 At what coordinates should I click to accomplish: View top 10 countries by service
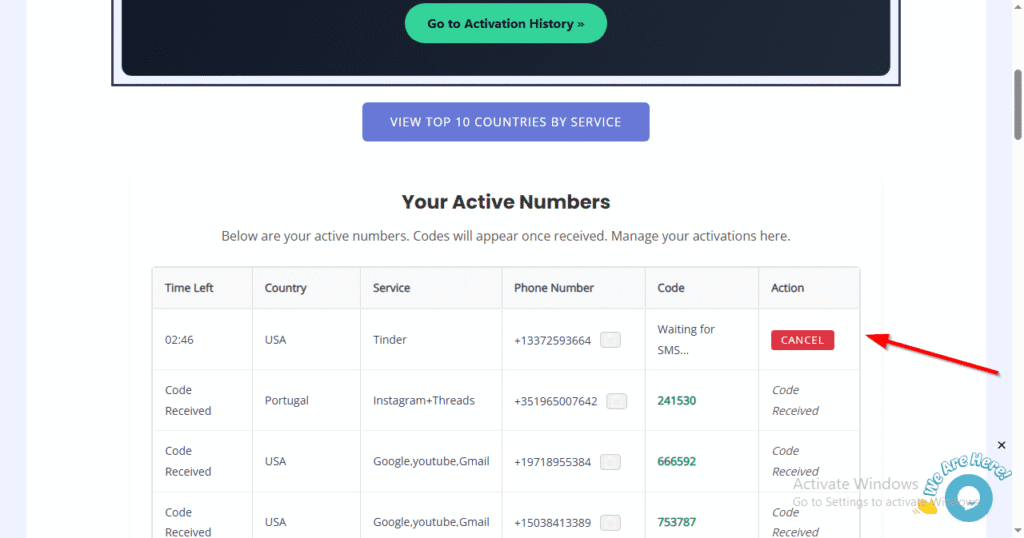(506, 122)
